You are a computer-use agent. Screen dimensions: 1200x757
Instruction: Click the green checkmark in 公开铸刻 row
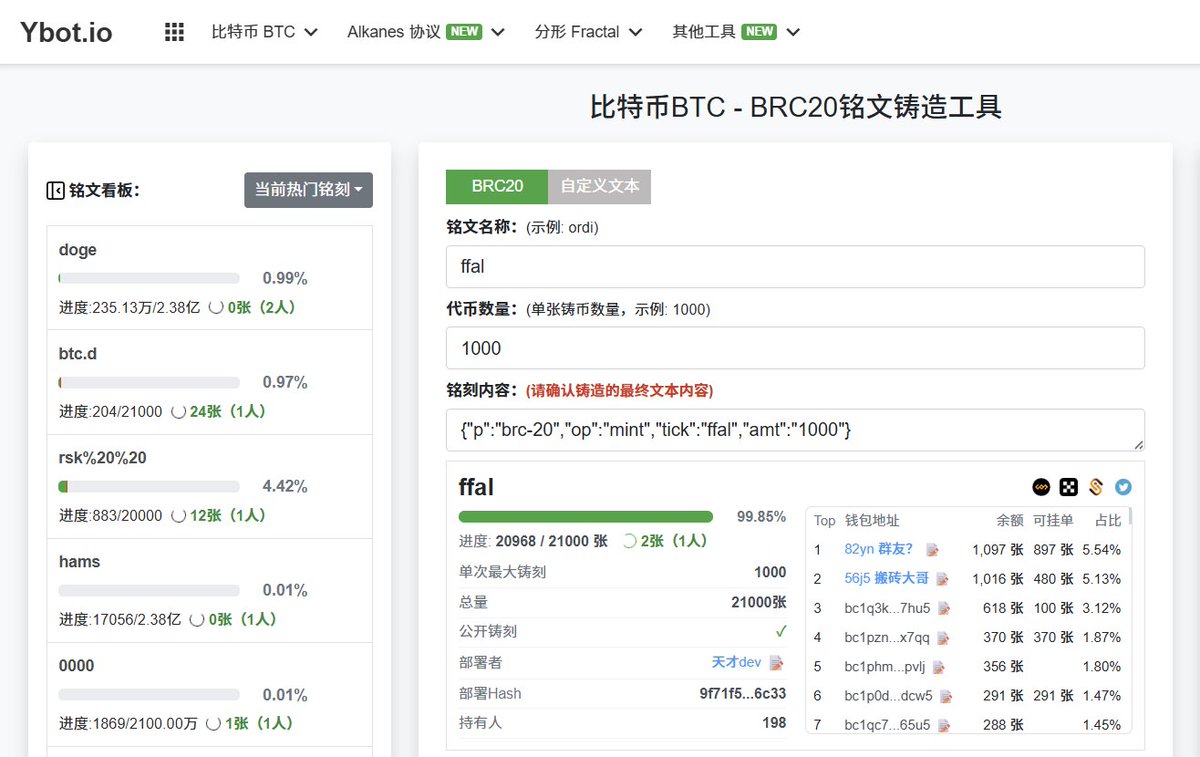pyautogui.click(x=781, y=632)
